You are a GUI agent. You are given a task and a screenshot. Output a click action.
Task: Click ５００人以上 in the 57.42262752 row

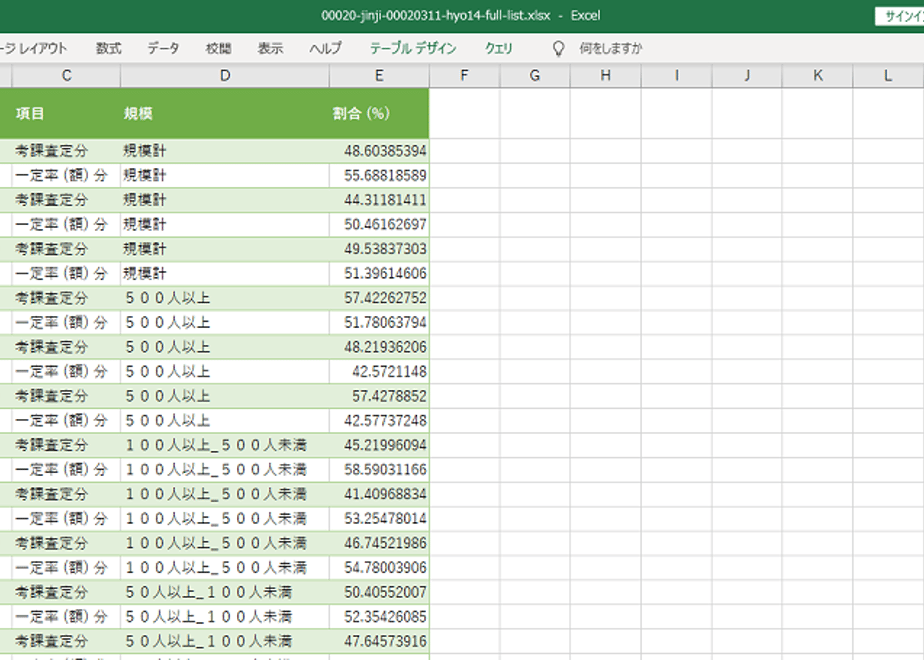167,298
